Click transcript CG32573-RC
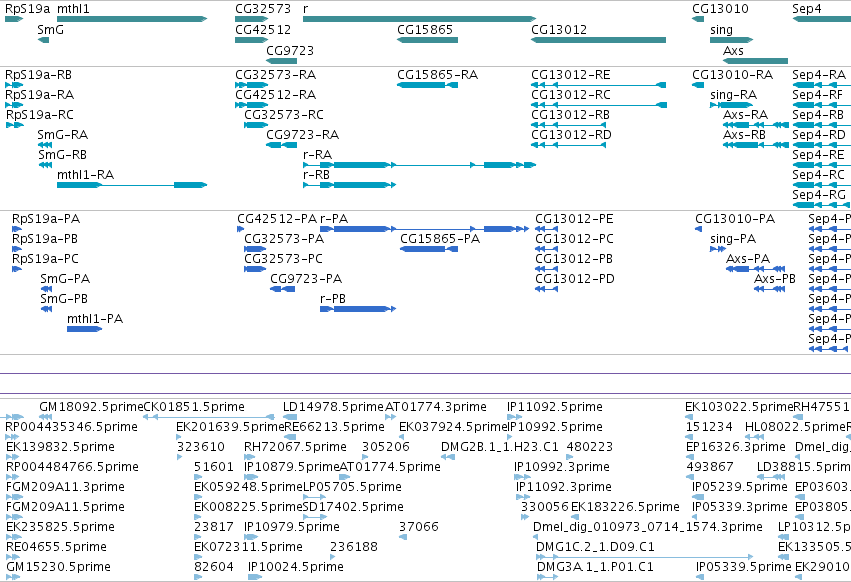The width and height of the screenshot is (851, 582). click(284, 115)
